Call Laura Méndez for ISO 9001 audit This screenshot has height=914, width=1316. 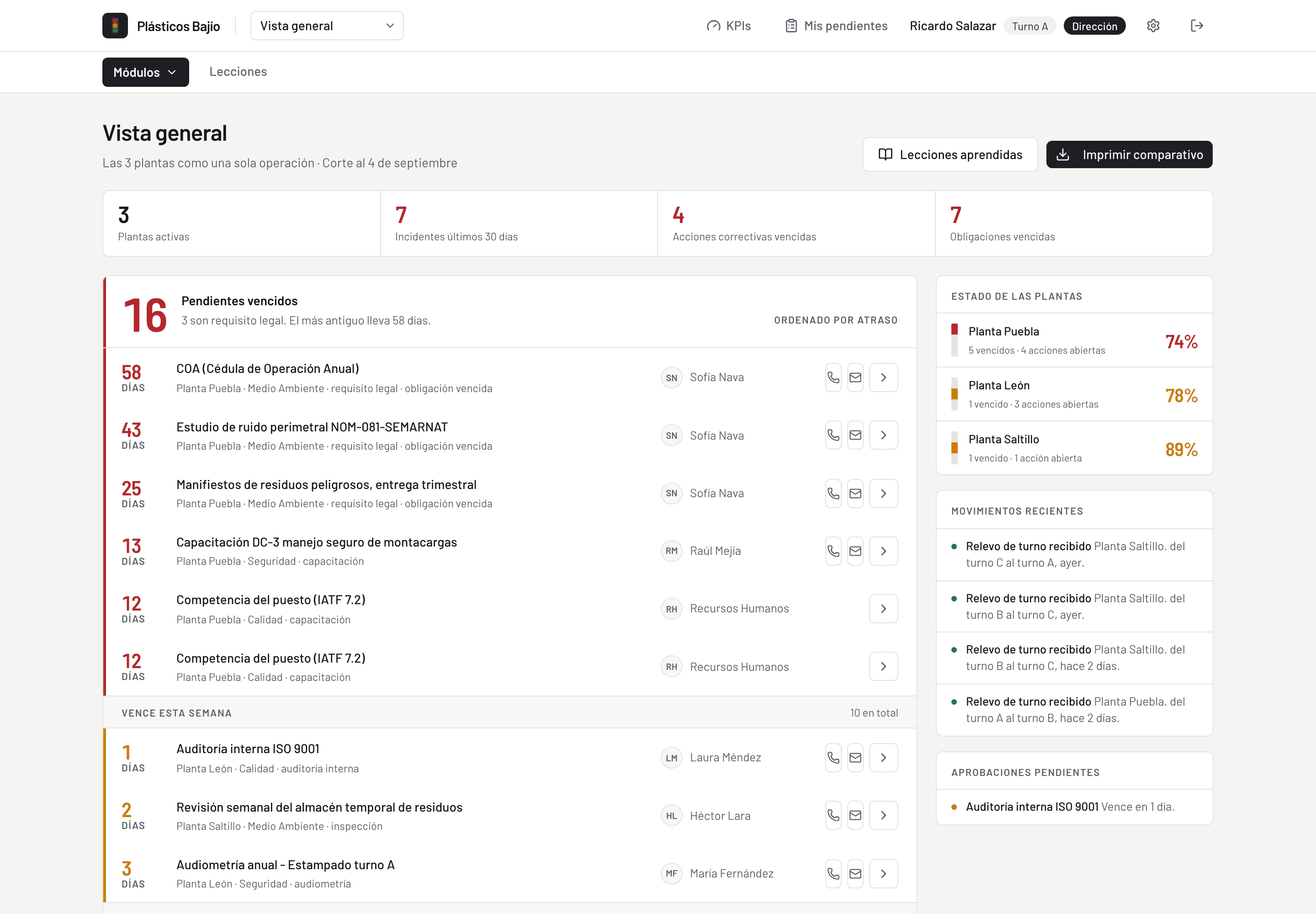point(833,758)
